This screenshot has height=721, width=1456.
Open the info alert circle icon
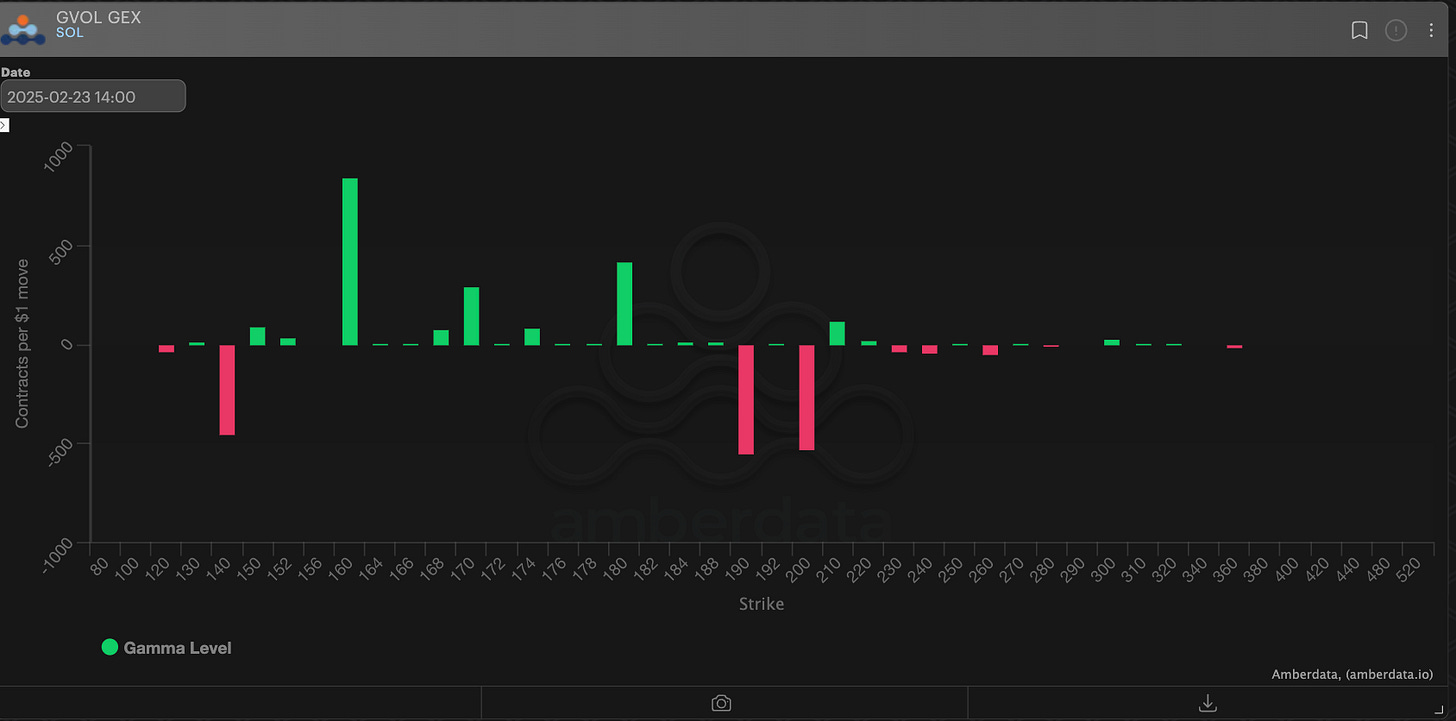click(1396, 31)
